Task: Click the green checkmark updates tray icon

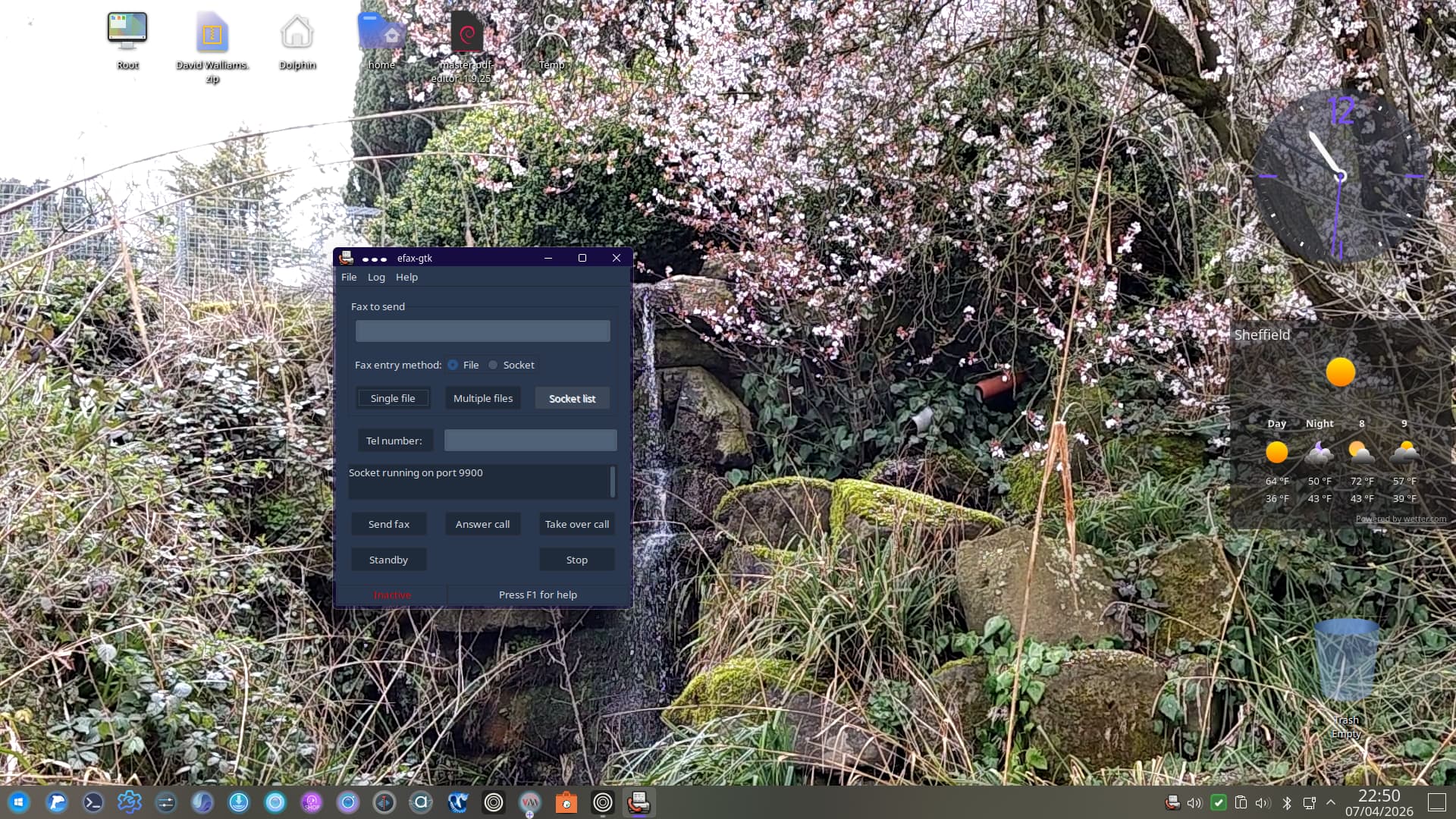Action: 1219,802
